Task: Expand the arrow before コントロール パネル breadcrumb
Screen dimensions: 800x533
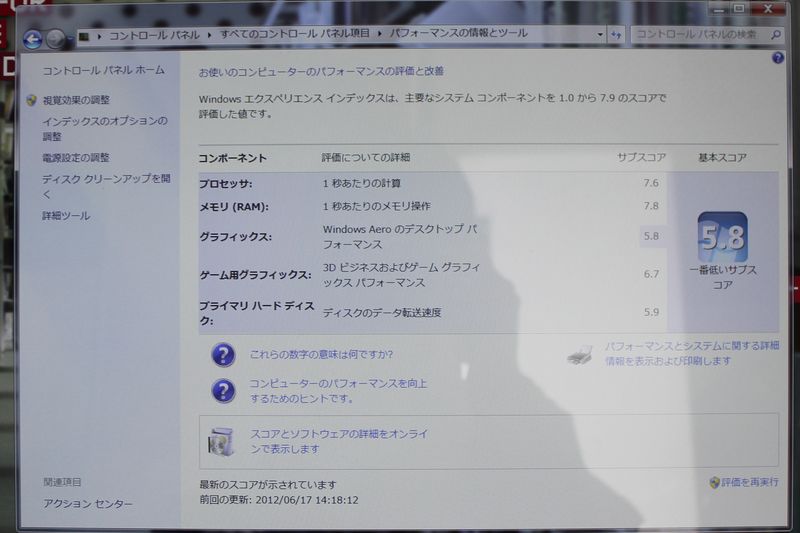Action: click(99, 36)
